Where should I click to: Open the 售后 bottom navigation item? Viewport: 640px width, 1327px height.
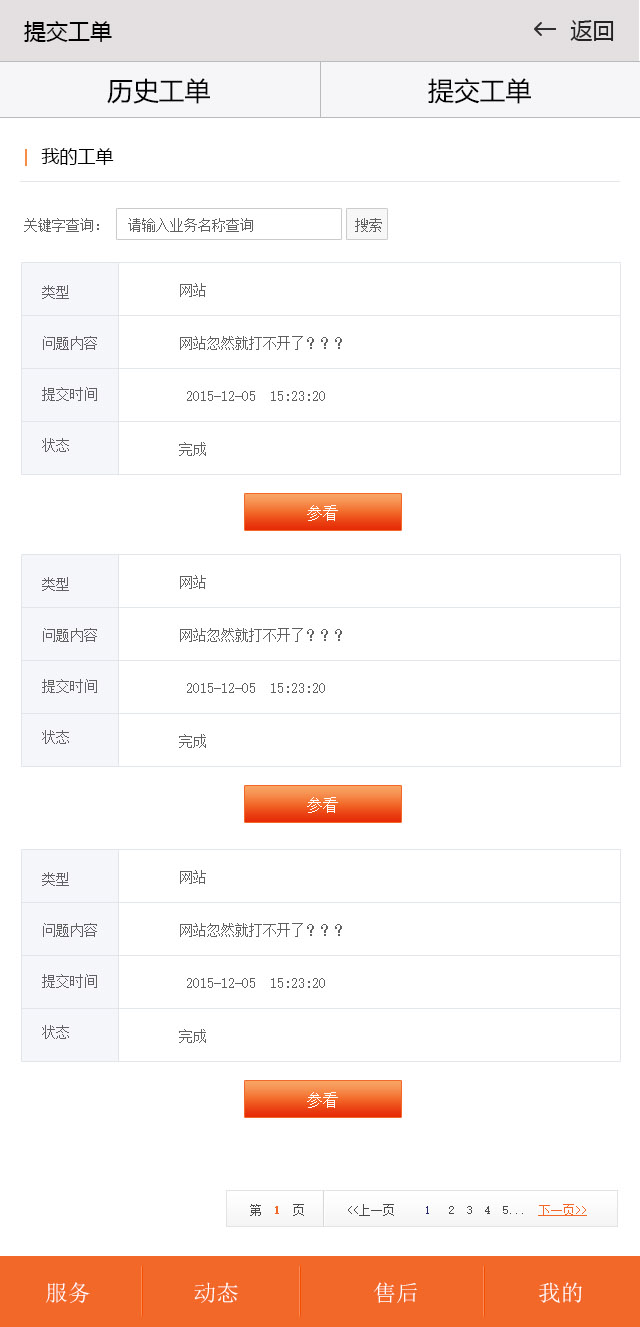(396, 1292)
